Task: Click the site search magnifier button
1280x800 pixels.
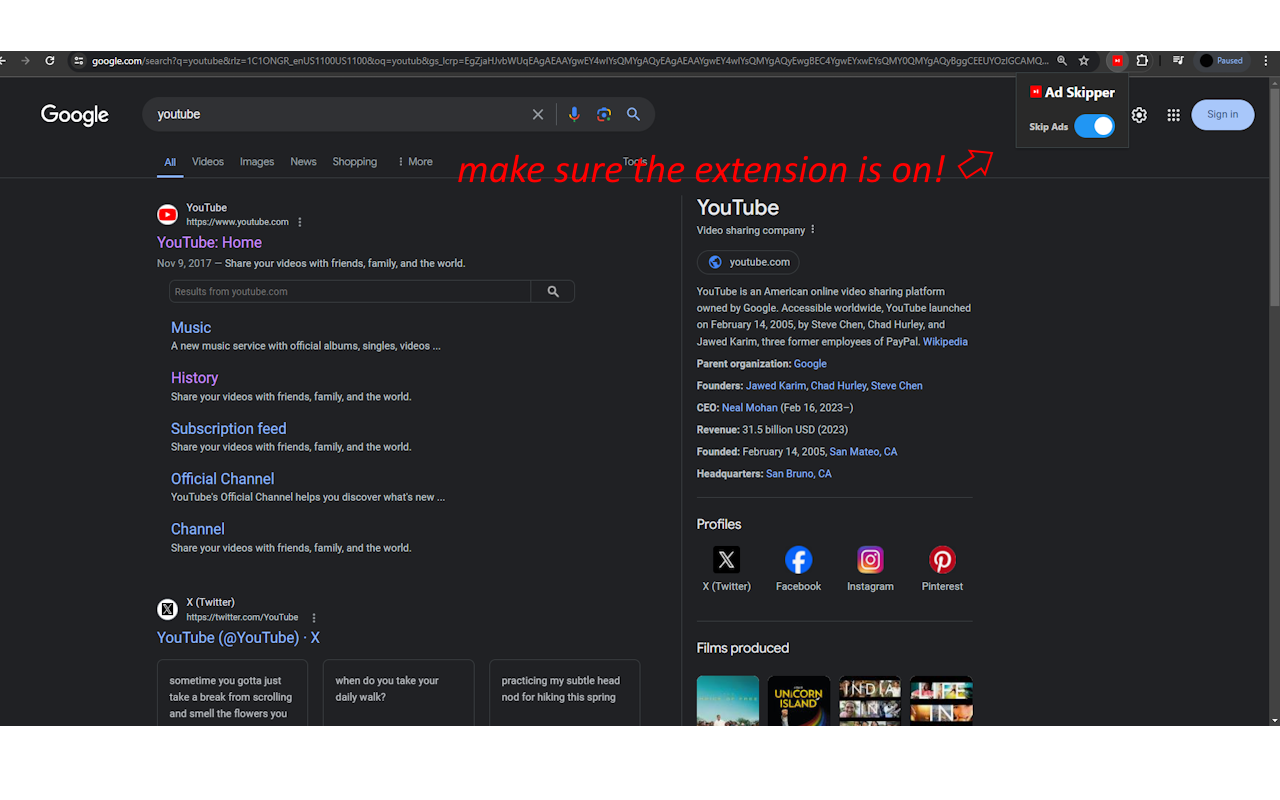Action: [553, 292]
